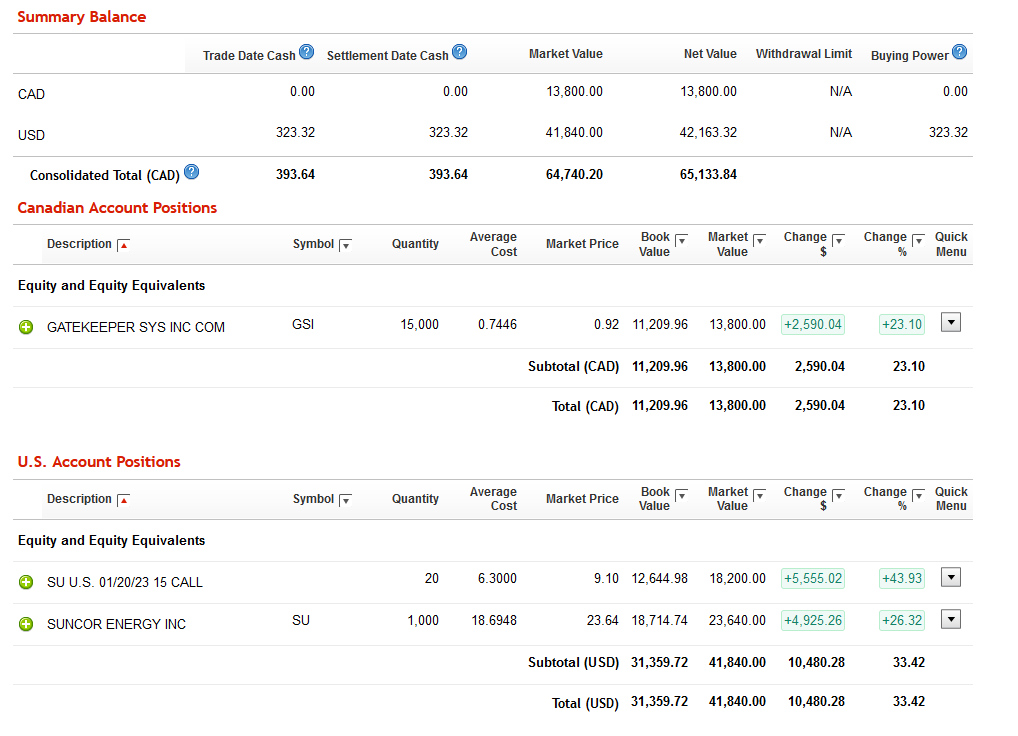Click Consolidated Total net value 65,133.84
Screen dimensions: 1018x736
point(708,175)
